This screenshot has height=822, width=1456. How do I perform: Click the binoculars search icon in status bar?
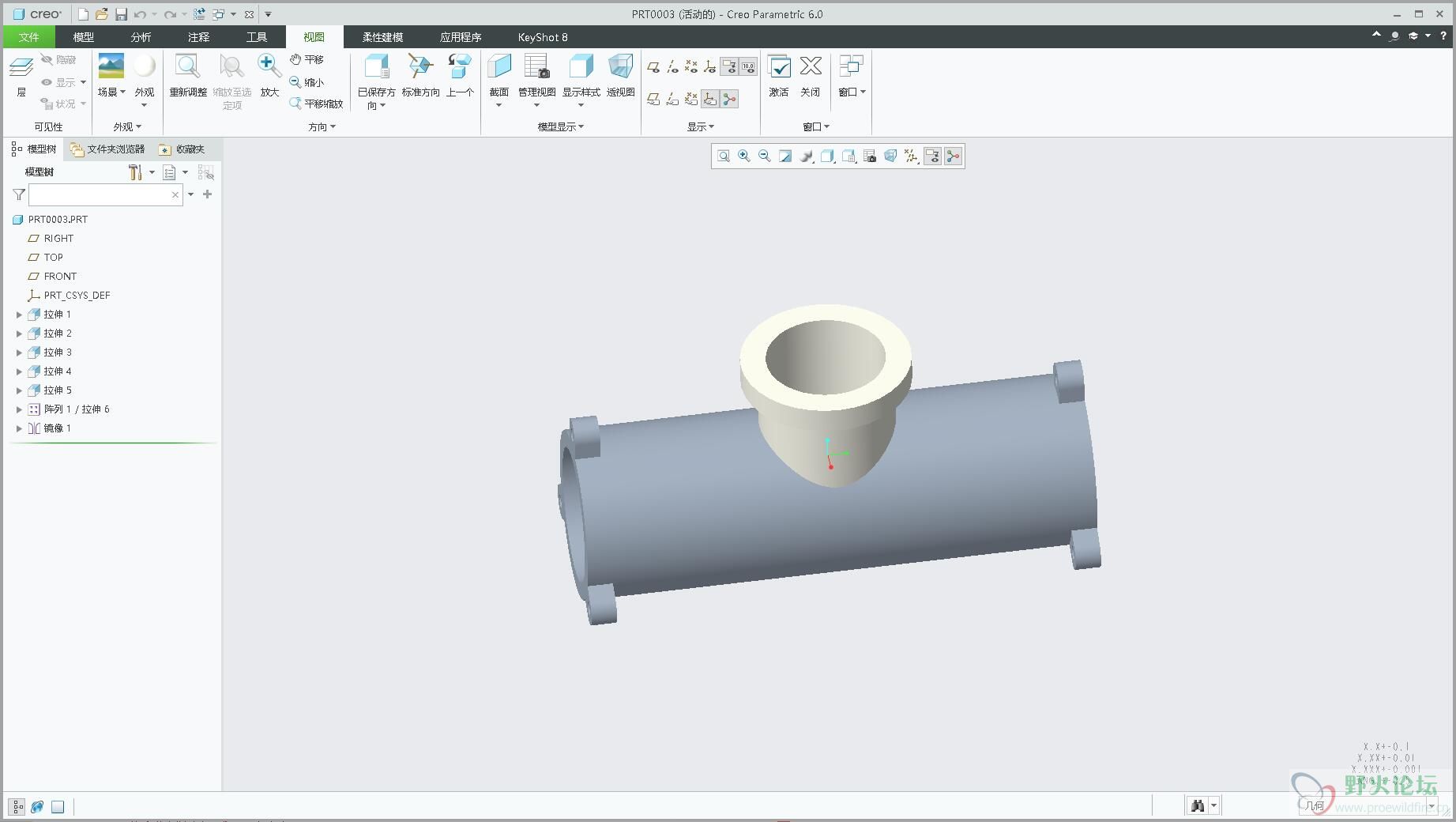[x=1198, y=805]
